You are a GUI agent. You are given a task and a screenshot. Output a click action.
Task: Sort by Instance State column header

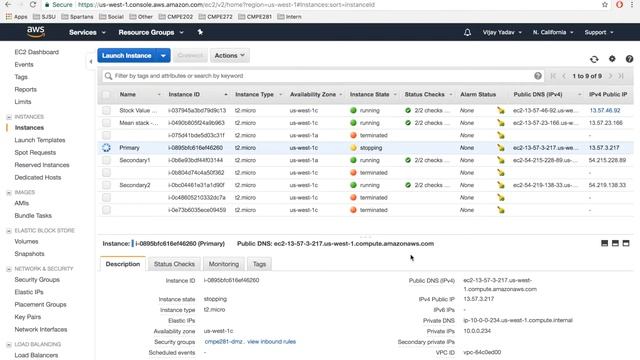click(369, 95)
